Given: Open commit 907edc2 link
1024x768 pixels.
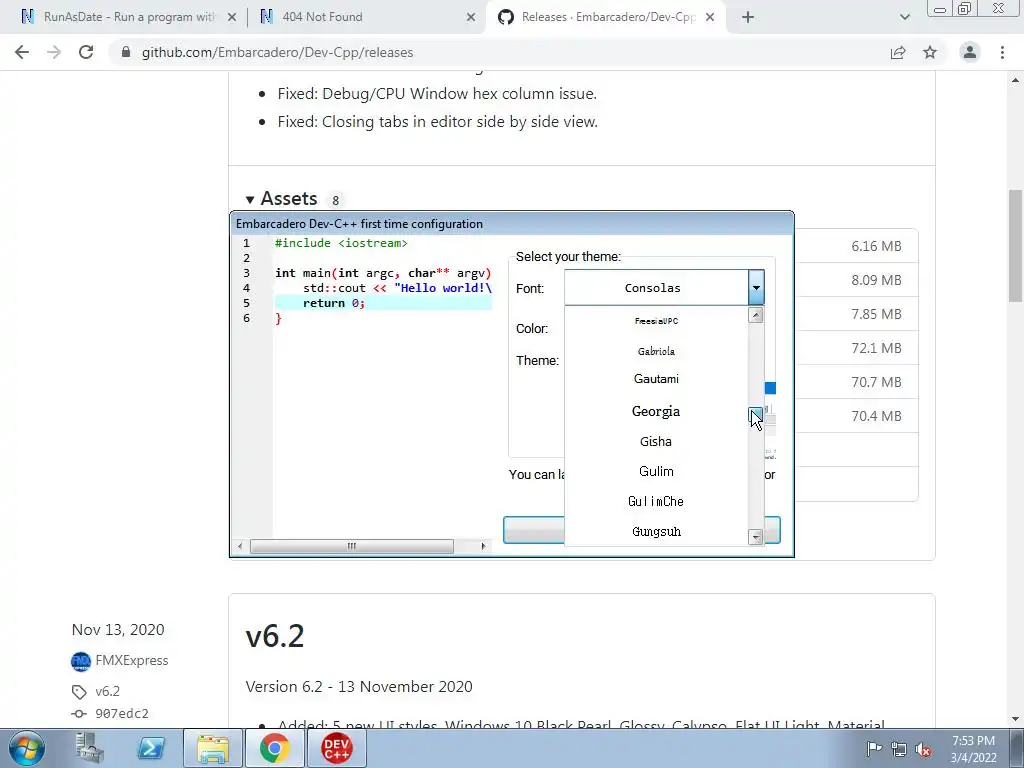Looking at the screenshot, I should coord(121,713).
